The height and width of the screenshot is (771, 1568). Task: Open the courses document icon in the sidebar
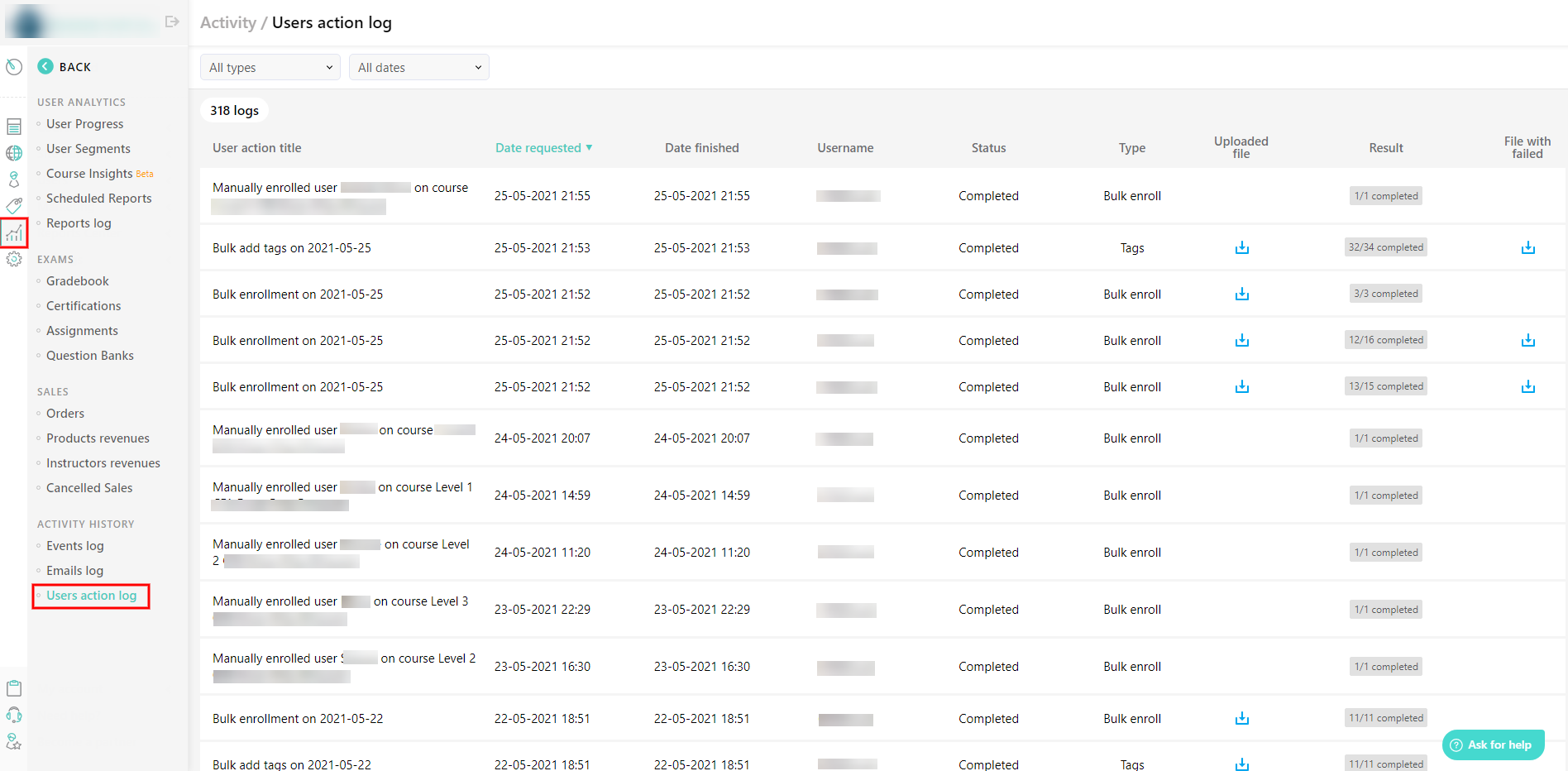pyautogui.click(x=13, y=126)
